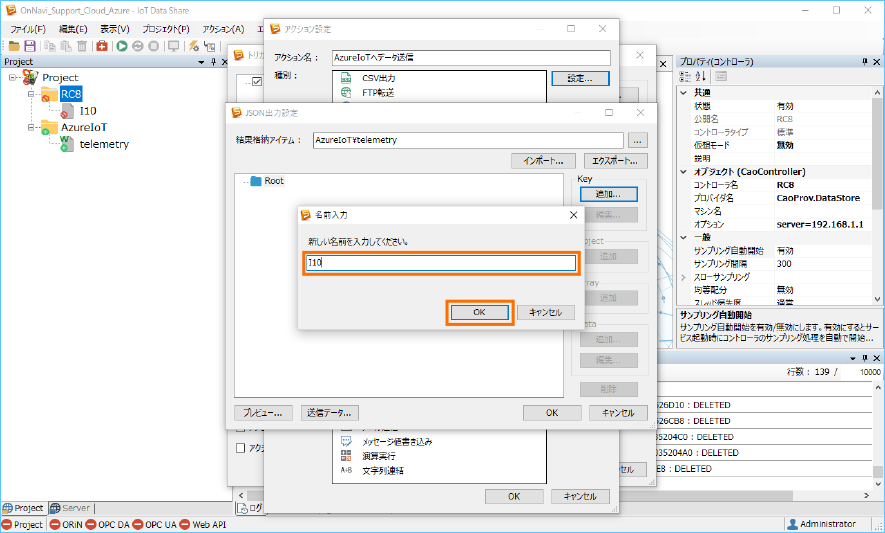The height and width of the screenshot is (533, 885).
Task: Click the categorized view icon in properties
Action: 685,77
